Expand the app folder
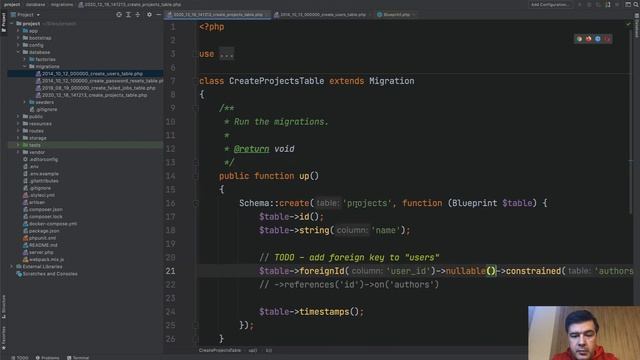This screenshot has width=640, height=360. [18, 31]
